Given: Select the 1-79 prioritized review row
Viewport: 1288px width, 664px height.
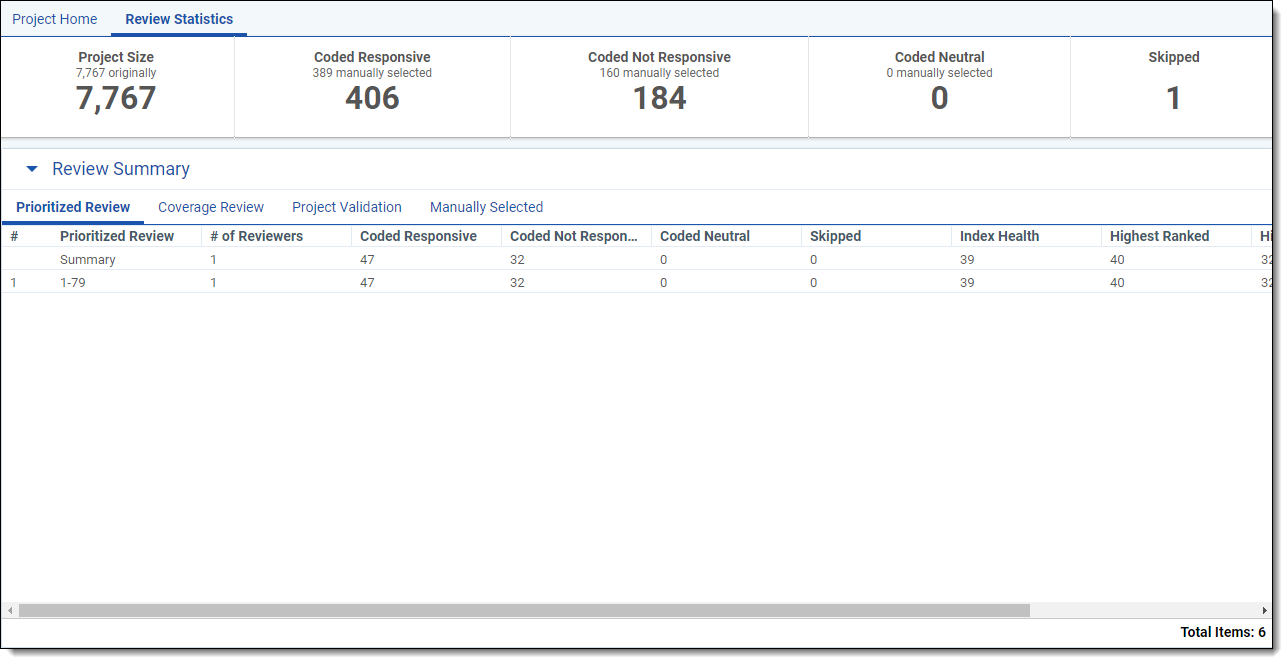Looking at the screenshot, I should pyautogui.click(x=74, y=282).
